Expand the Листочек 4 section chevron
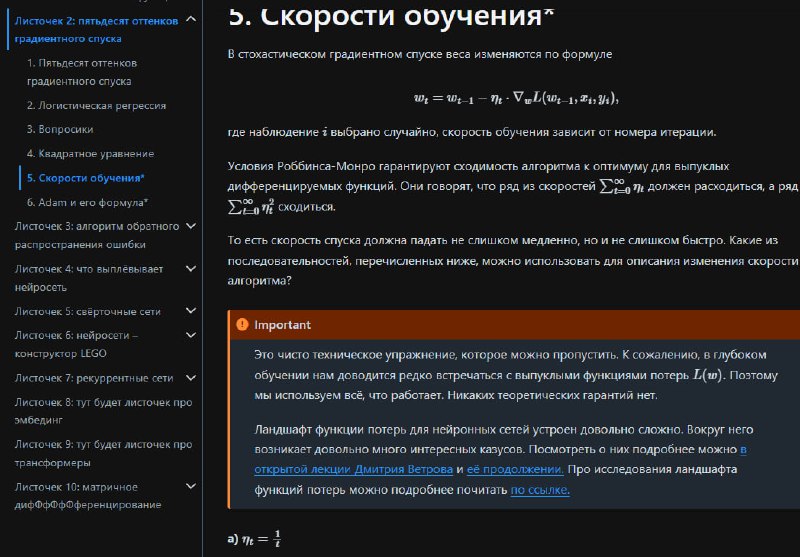Screen dimensions: 800x557 191,268
